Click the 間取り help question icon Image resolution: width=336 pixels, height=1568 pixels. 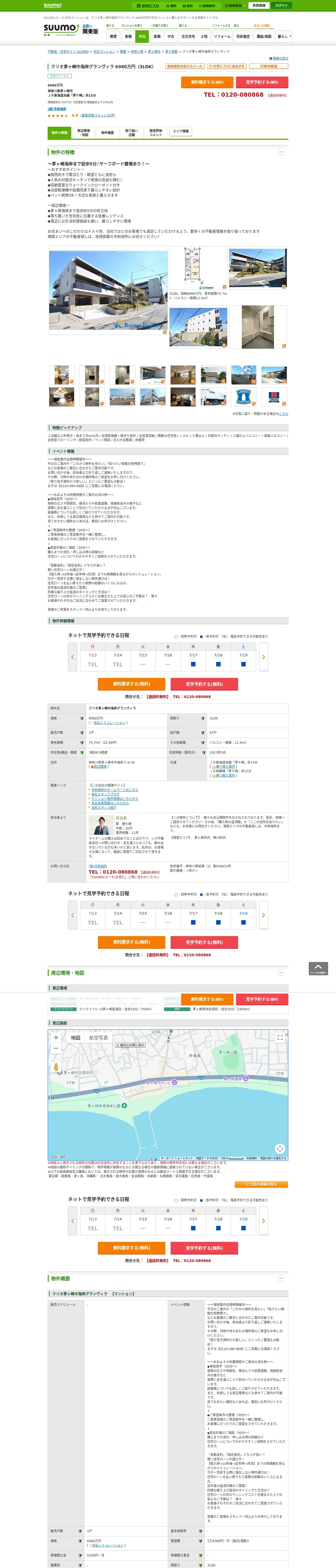(203, 718)
